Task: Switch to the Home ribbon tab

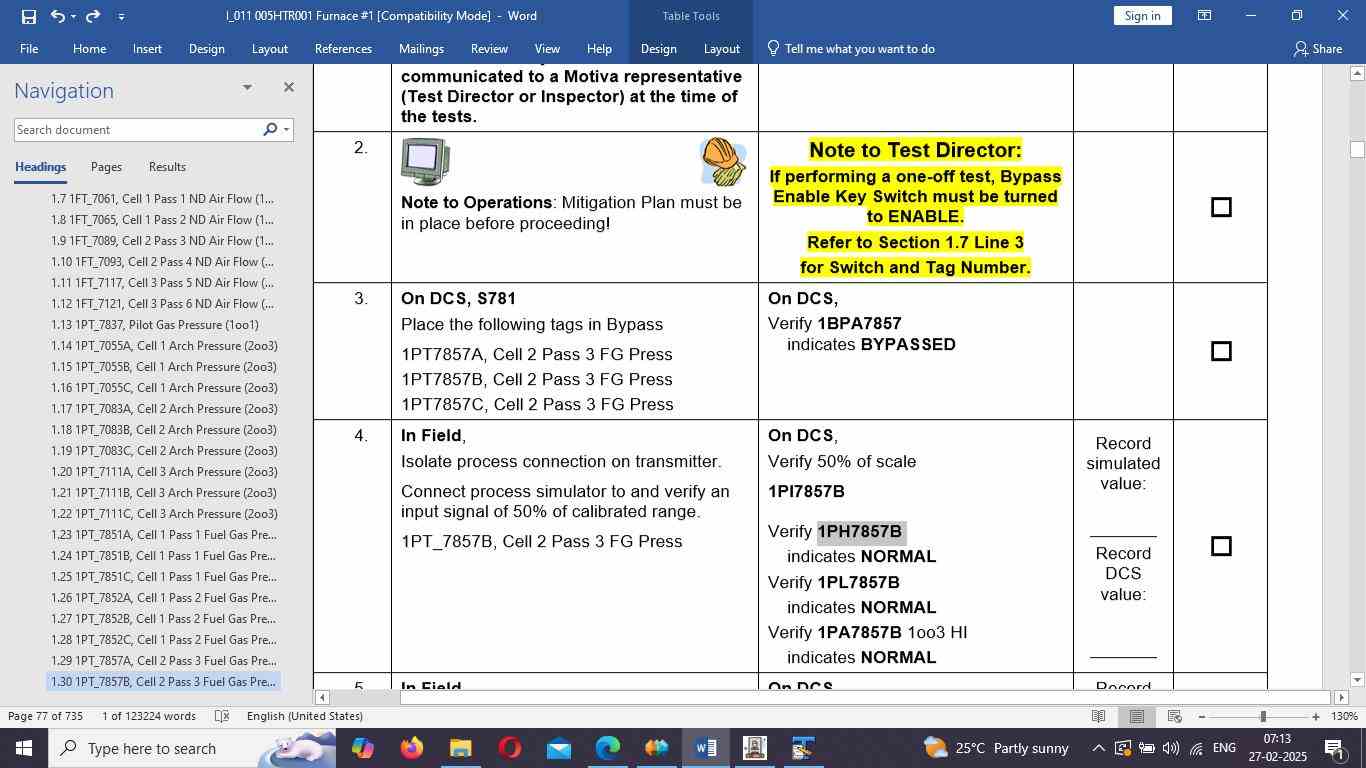Action: pyautogui.click(x=89, y=48)
